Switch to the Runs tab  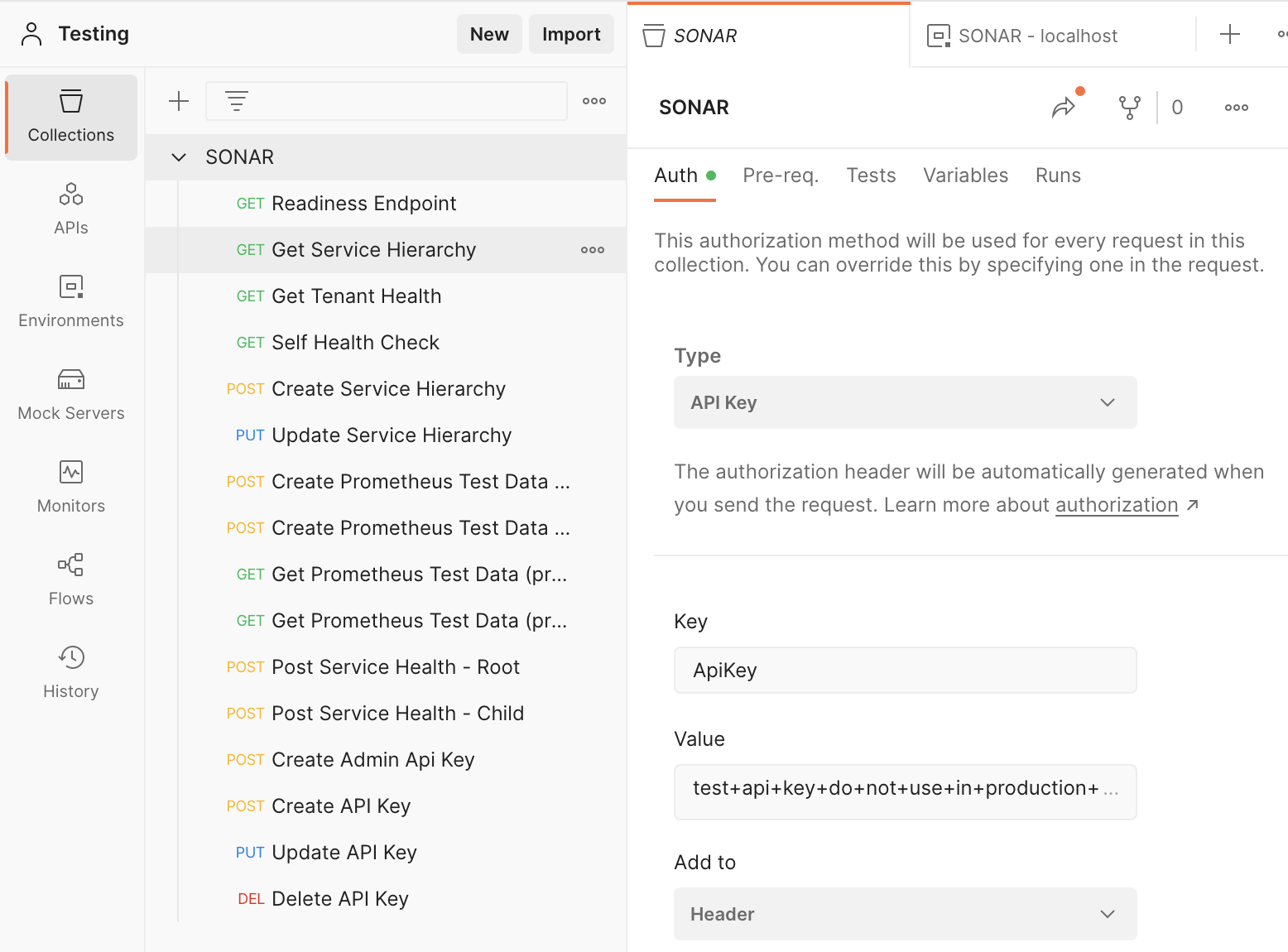pyautogui.click(x=1058, y=175)
